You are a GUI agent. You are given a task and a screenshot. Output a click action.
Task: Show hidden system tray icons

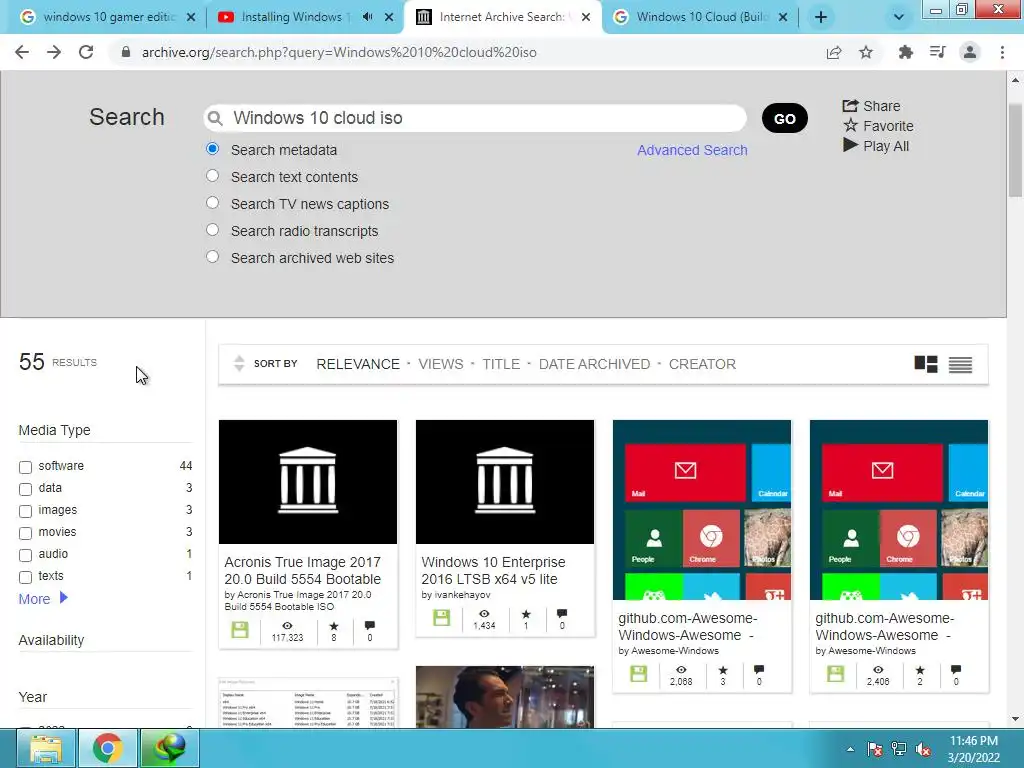click(850, 749)
